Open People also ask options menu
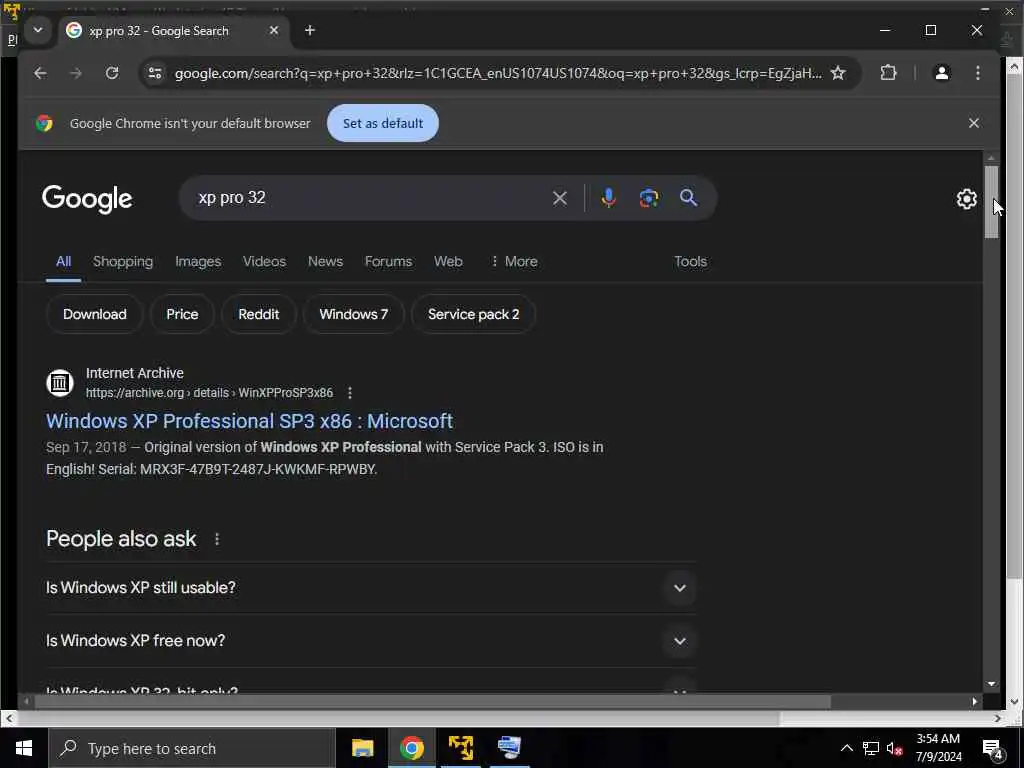The height and width of the screenshot is (768, 1024). tap(217, 539)
